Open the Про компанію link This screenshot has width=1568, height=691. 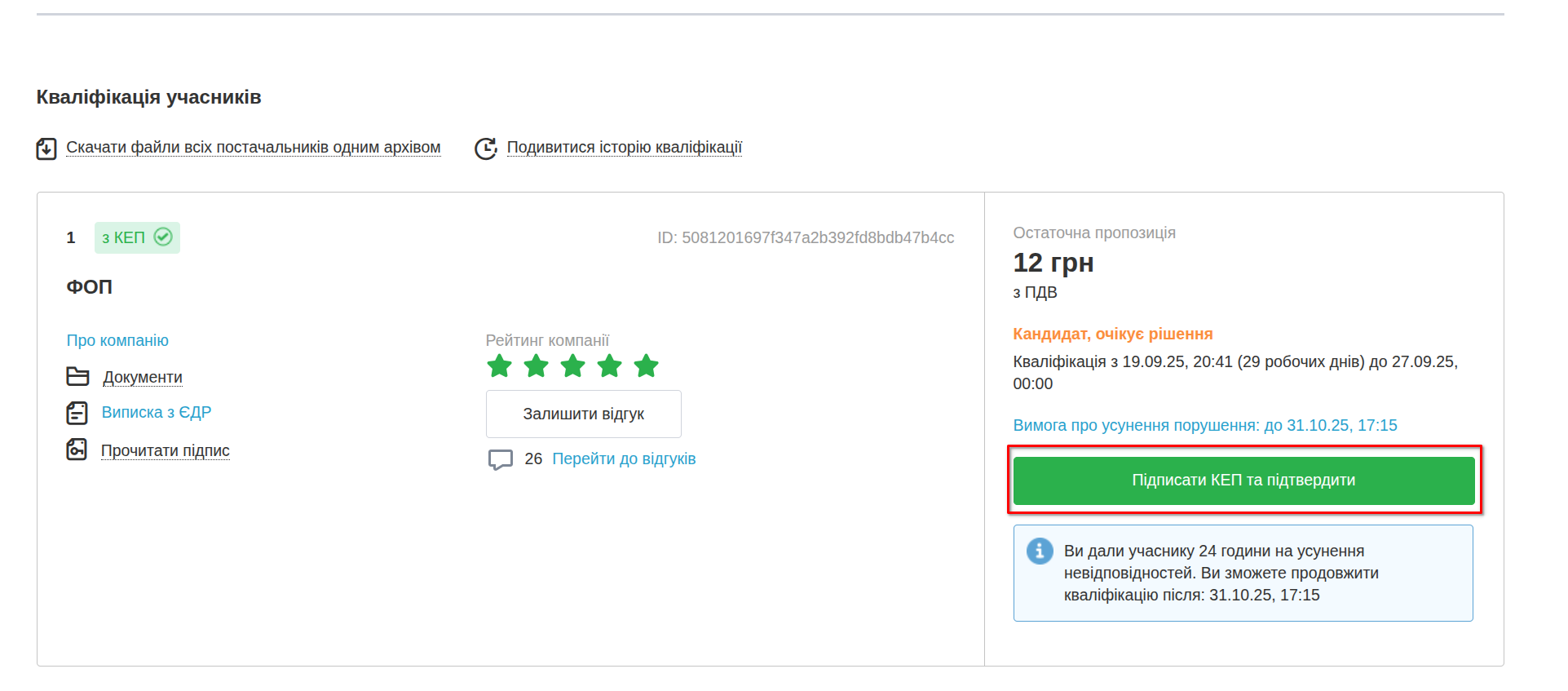coord(117,340)
